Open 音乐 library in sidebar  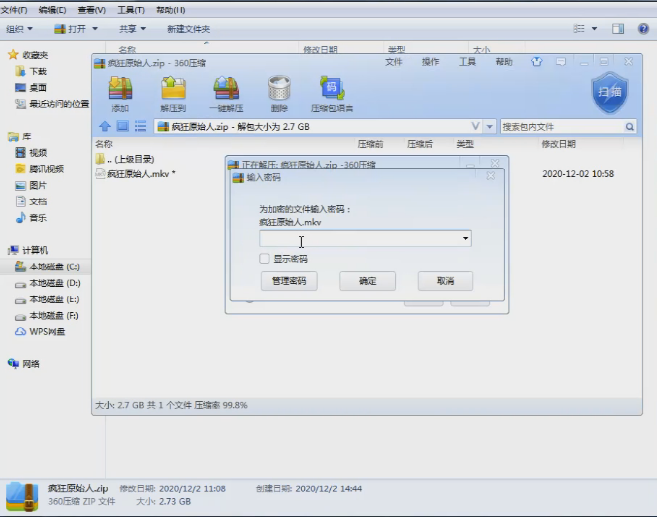(x=31, y=218)
